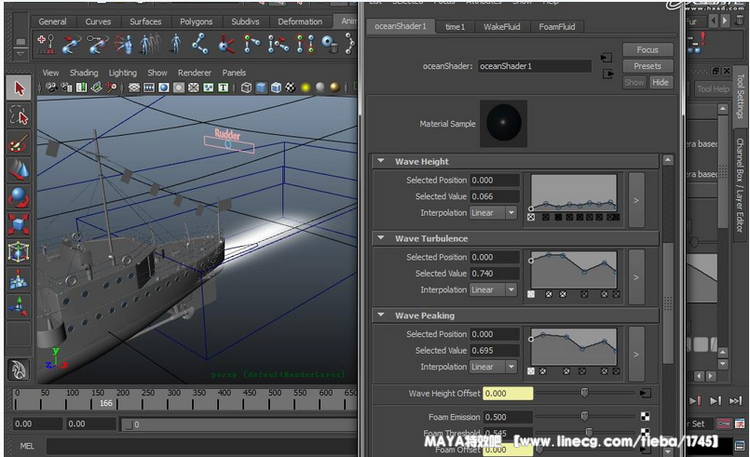
Task: Switch to the Polygons shelf tab
Action: (x=196, y=22)
